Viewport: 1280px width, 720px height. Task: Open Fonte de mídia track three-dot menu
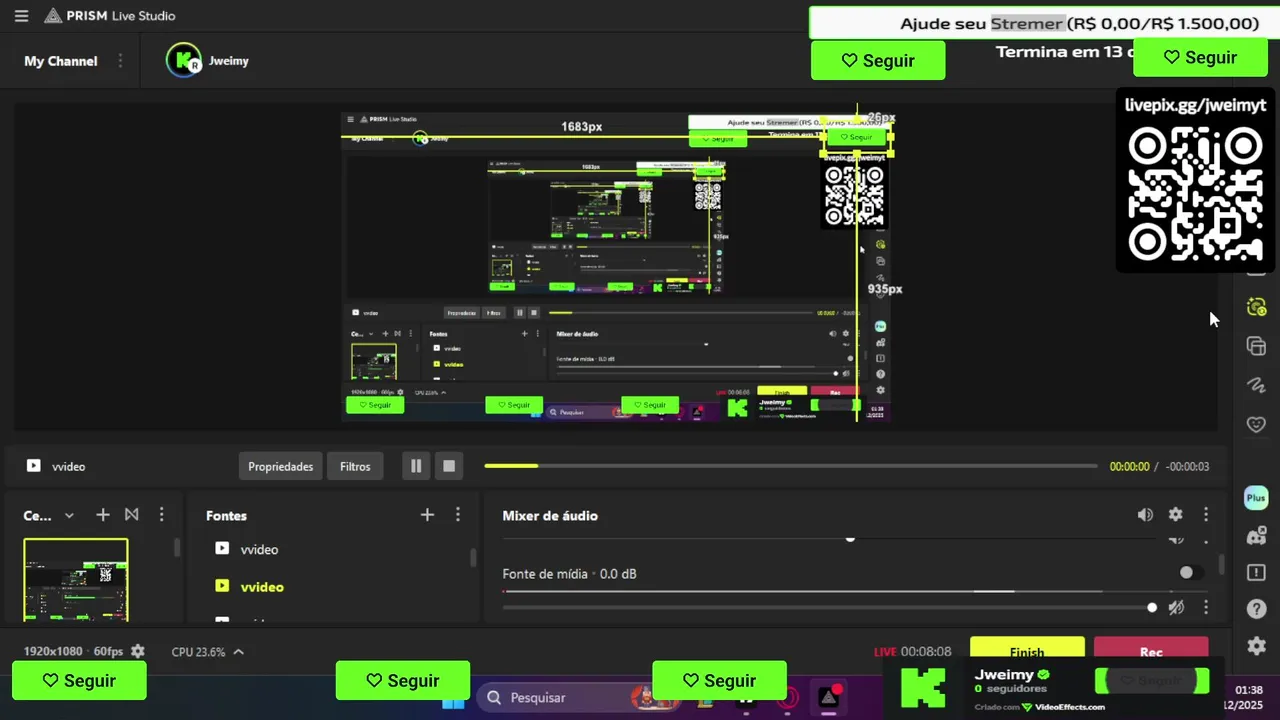1206,607
